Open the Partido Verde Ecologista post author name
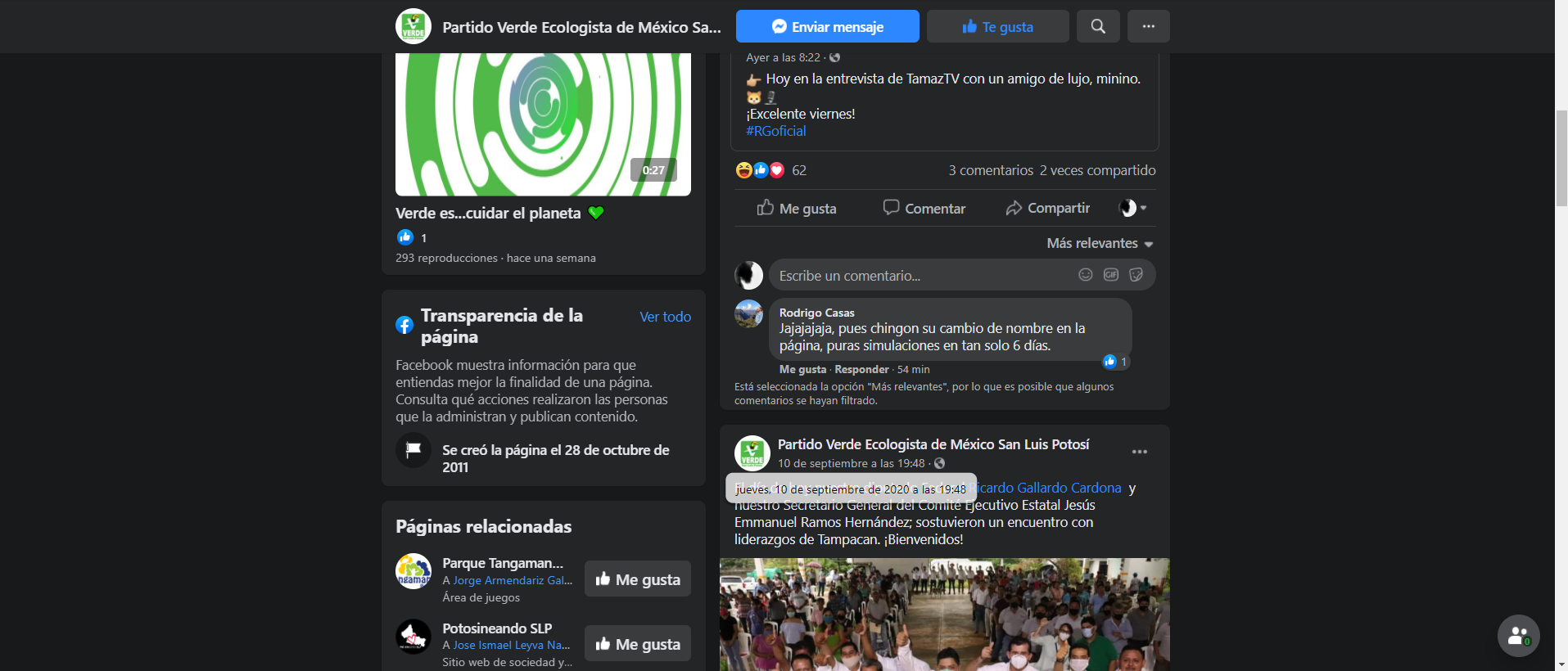The width and height of the screenshot is (1568, 671). click(x=933, y=444)
